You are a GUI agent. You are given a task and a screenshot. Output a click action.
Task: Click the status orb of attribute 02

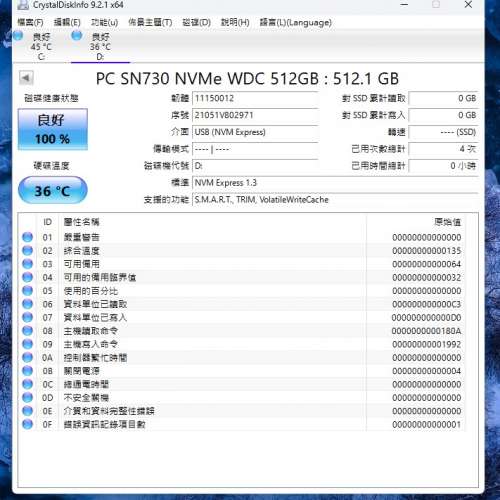28,251
